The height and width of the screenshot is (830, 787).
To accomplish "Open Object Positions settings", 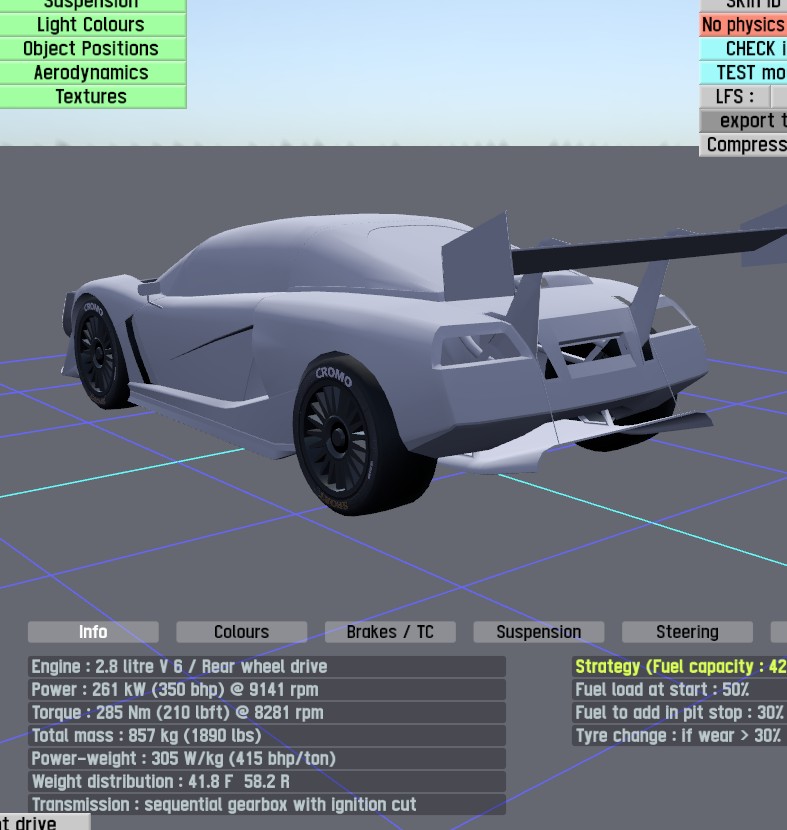I will coord(93,49).
